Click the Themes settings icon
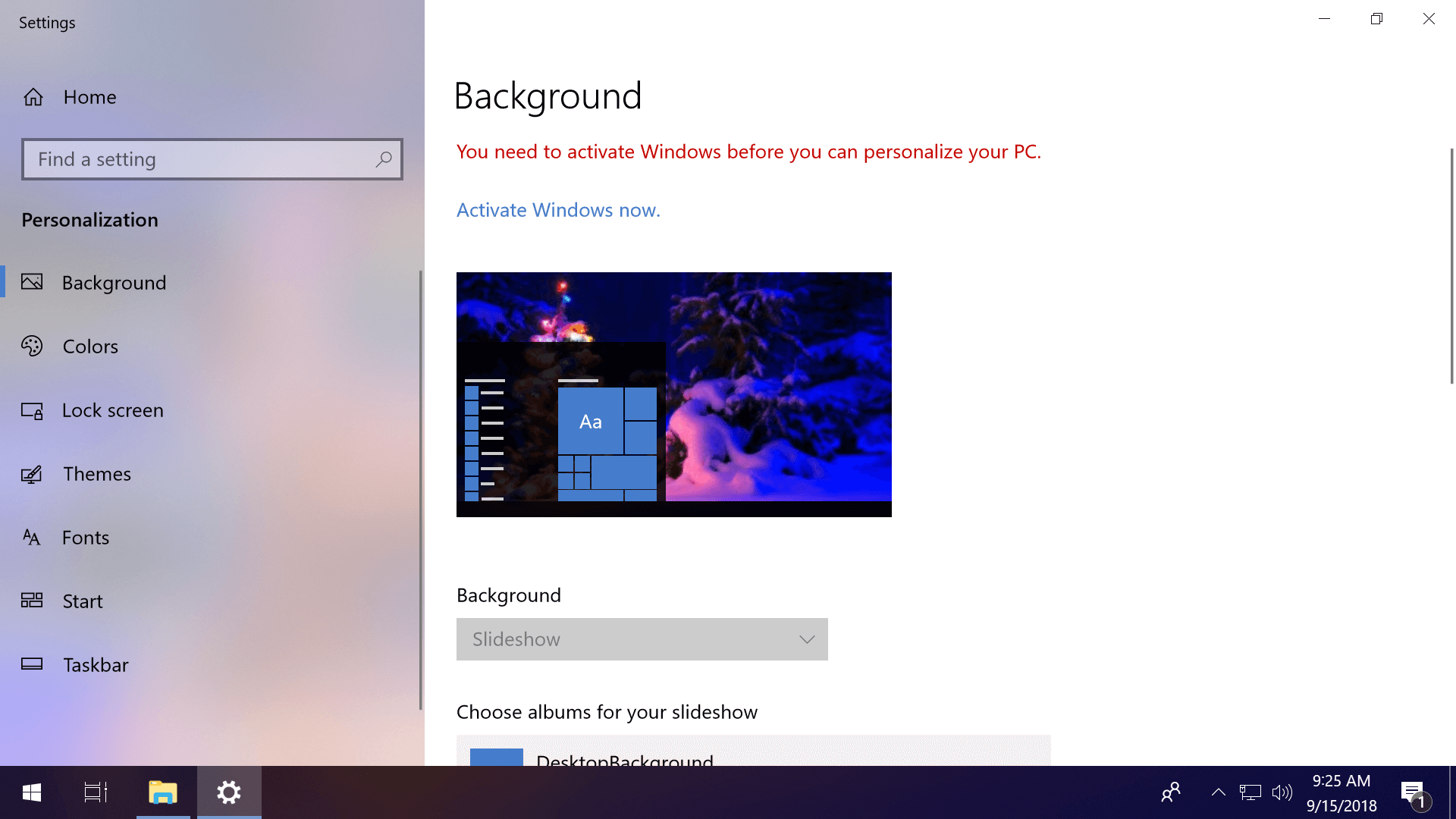This screenshot has height=819, width=1456. (x=32, y=473)
